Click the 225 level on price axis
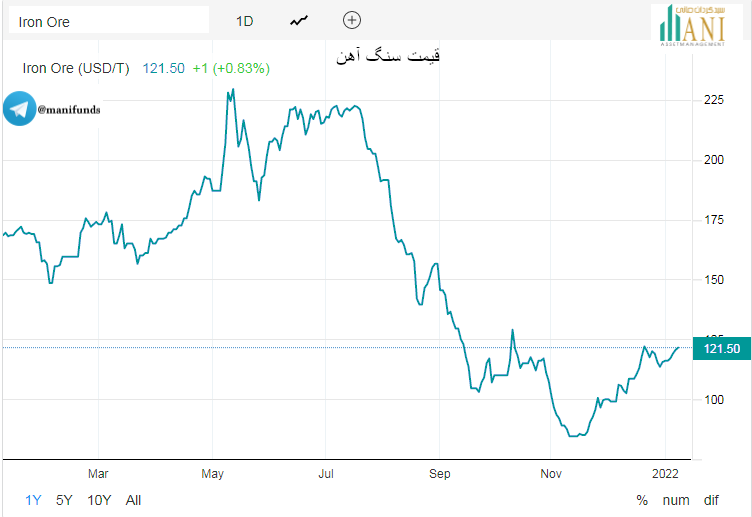 [x=714, y=100]
